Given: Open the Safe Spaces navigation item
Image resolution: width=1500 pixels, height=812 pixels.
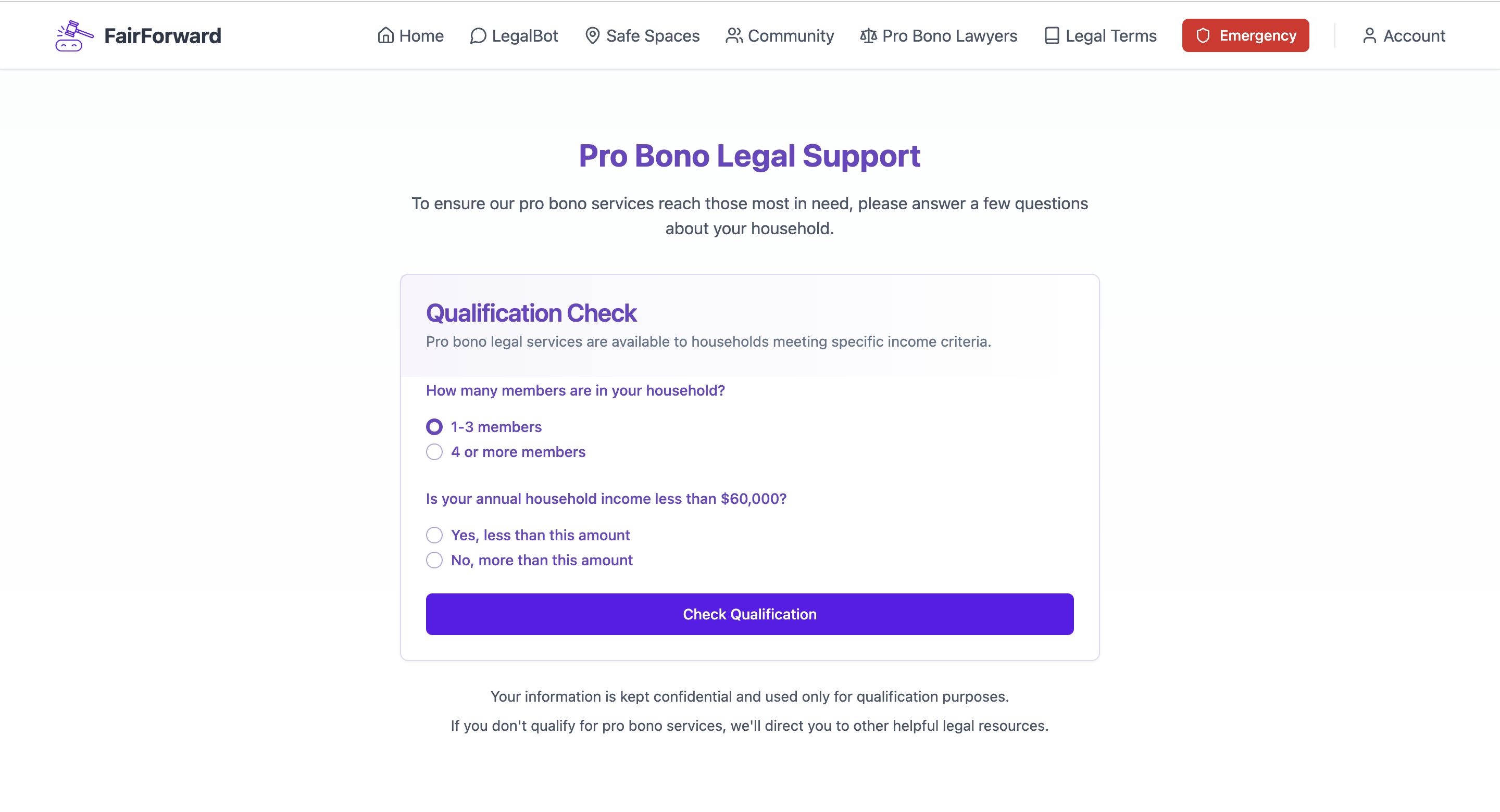Looking at the screenshot, I should coord(642,35).
